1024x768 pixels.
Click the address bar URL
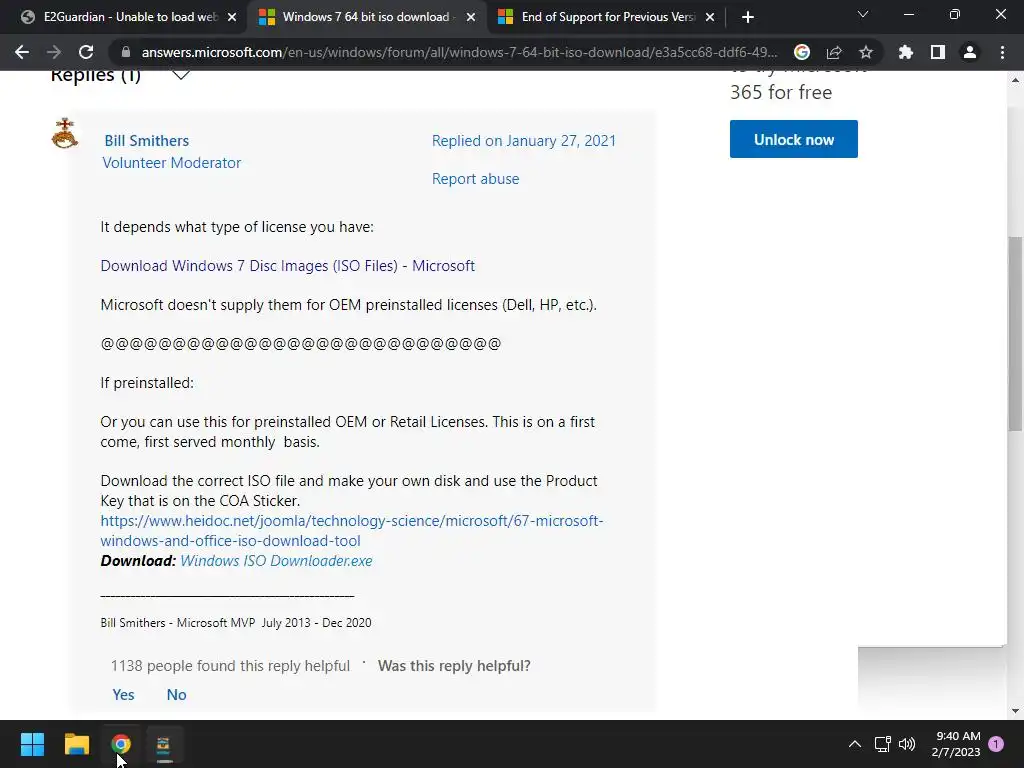coord(459,52)
